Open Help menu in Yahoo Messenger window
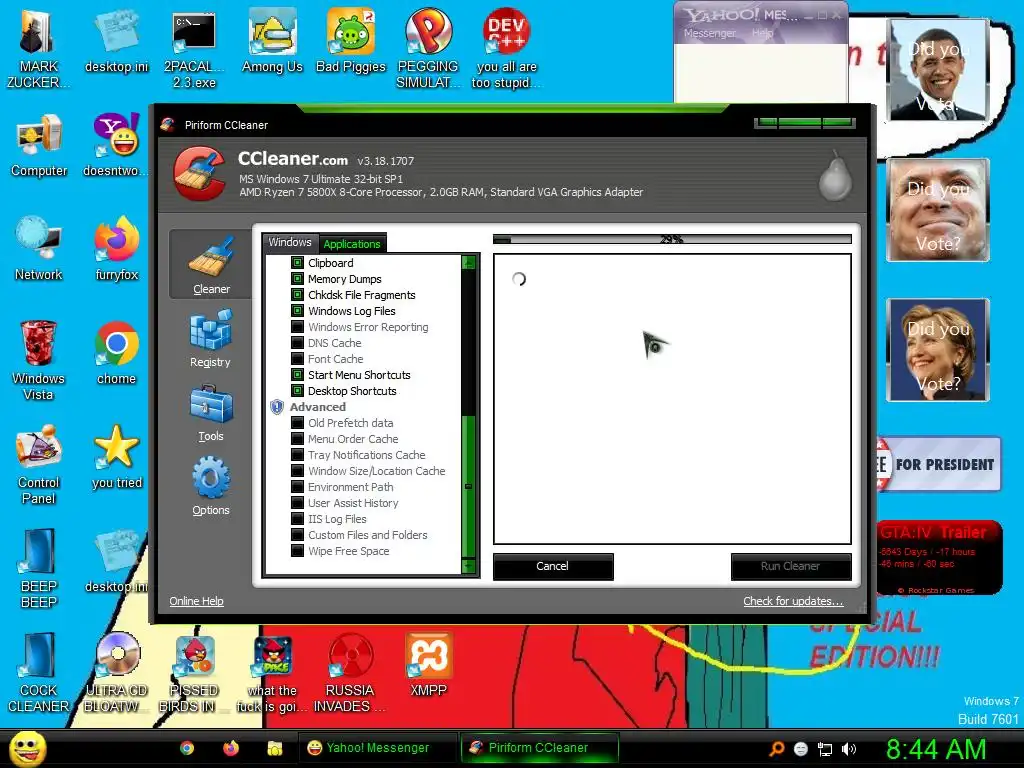 761,33
